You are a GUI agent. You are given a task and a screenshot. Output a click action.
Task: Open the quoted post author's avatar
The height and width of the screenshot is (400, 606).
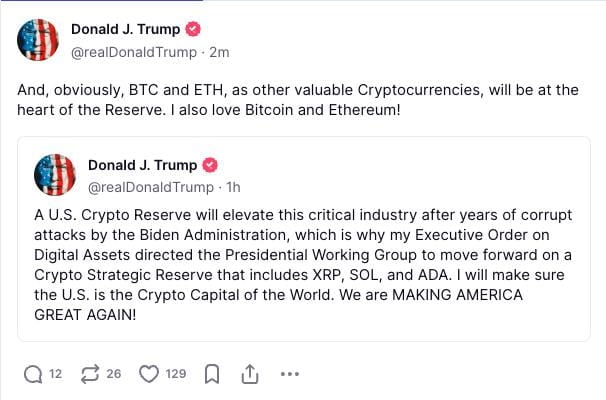tap(56, 174)
